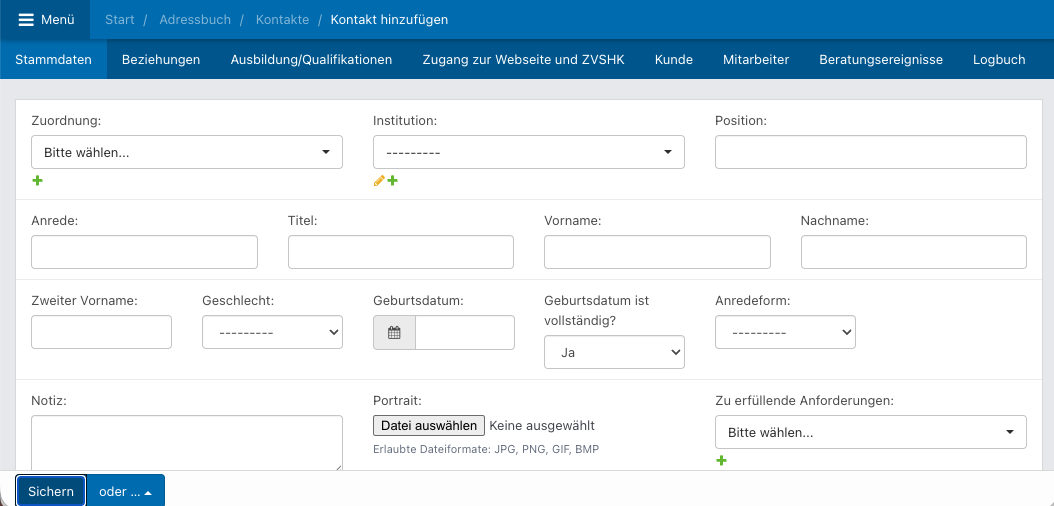The image size is (1054, 506).
Task: Expand the 'oder ...' split button
Action: click(x=126, y=492)
